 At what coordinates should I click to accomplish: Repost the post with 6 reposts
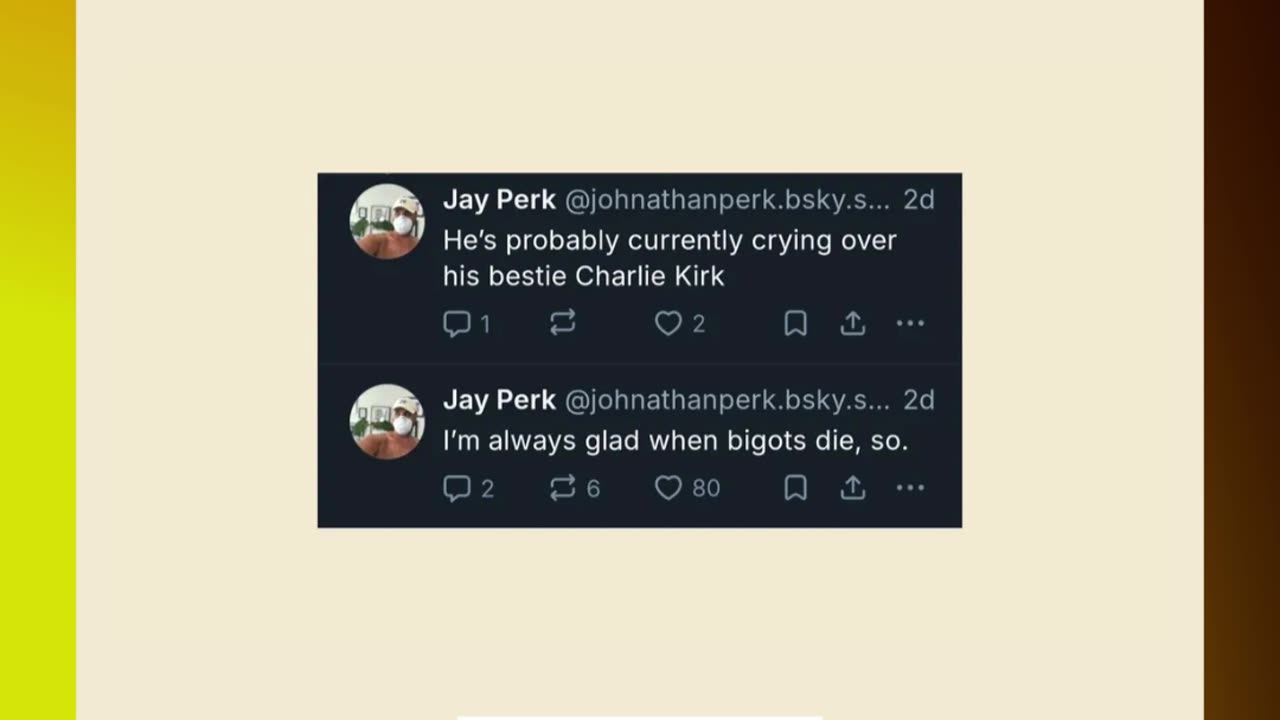click(x=563, y=487)
